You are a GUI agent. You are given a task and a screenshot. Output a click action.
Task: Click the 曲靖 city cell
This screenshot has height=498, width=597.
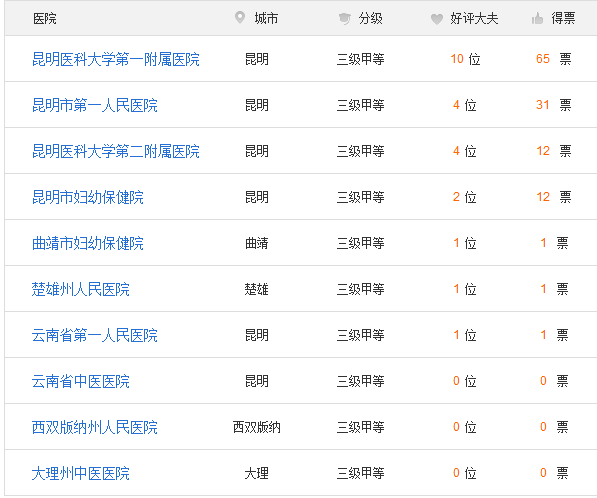point(257,243)
